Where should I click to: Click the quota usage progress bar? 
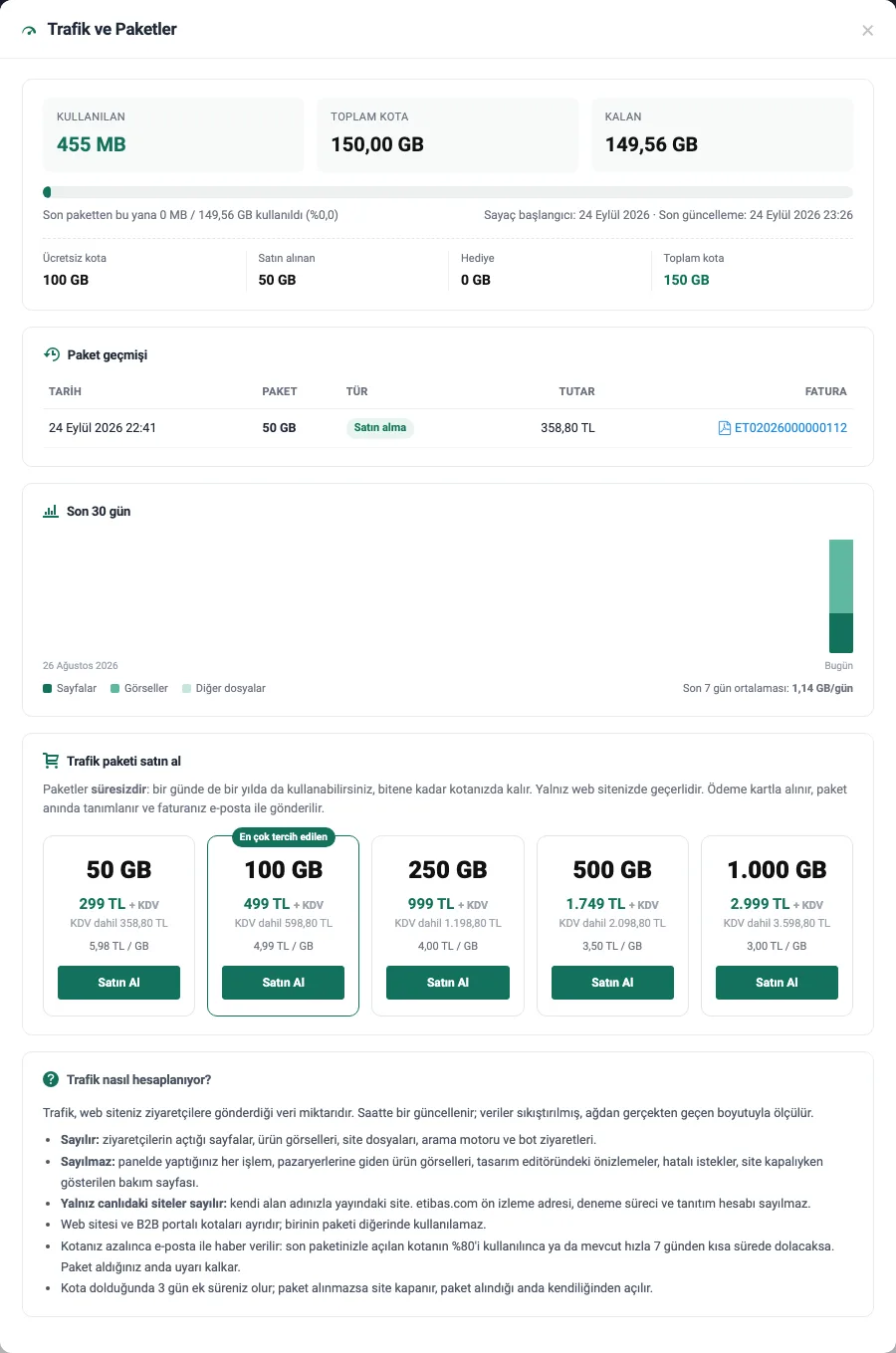click(x=448, y=192)
